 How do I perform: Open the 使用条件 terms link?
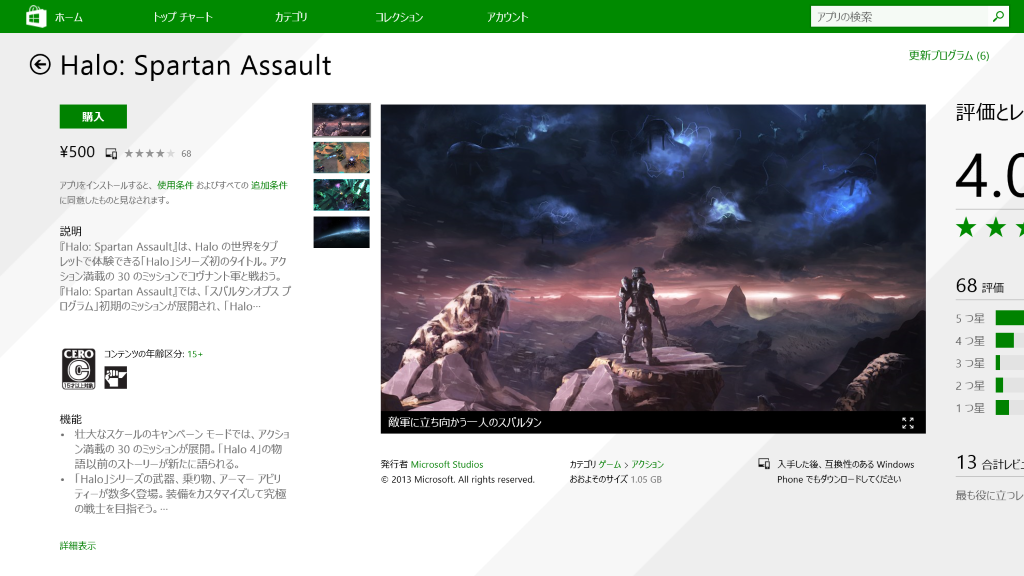[x=175, y=185]
